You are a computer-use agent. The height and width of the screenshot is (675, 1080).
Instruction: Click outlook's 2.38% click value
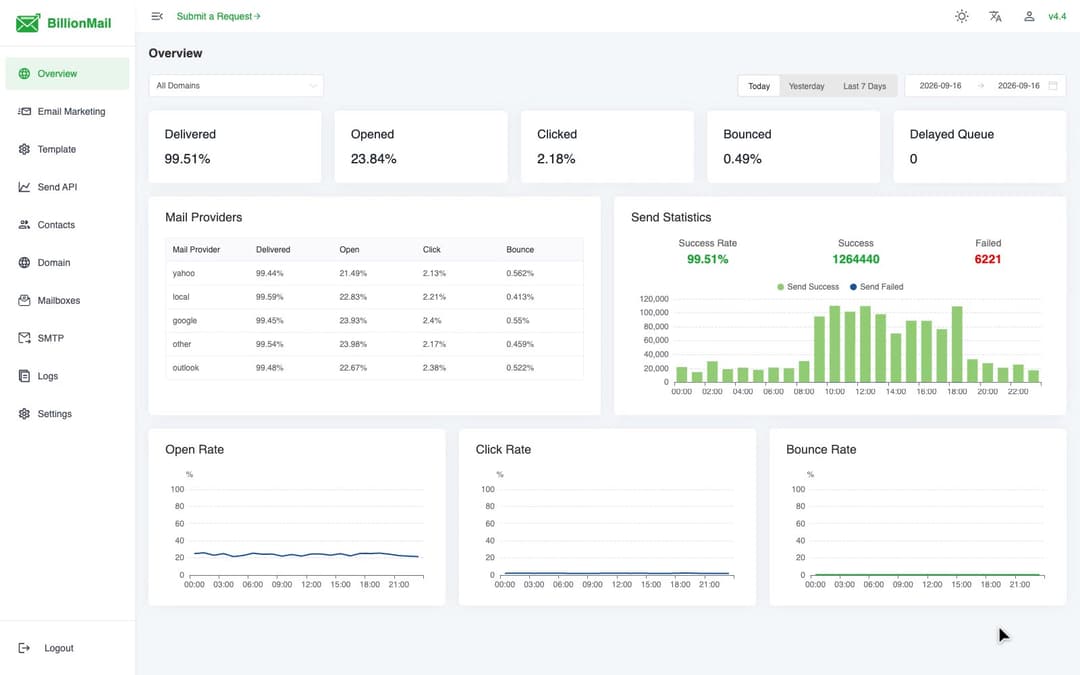434,368
